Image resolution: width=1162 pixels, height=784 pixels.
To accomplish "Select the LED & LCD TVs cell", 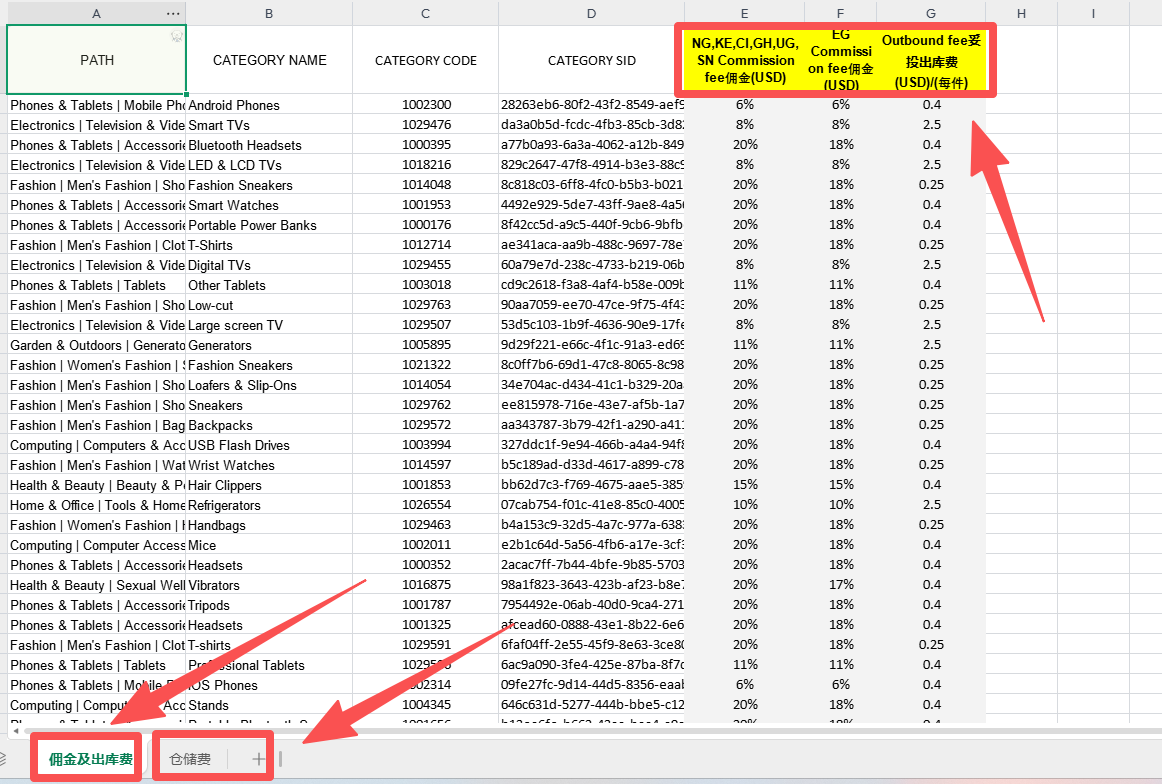I will (269, 165).
